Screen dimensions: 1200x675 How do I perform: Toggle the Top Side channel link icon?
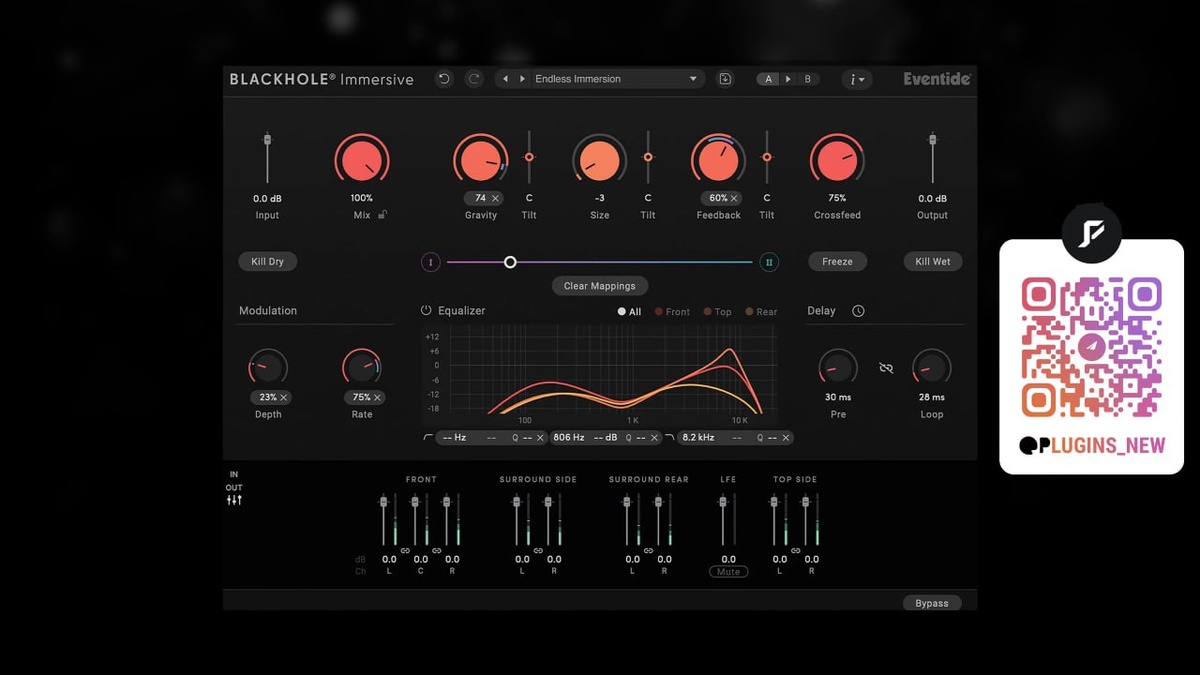click(796, 551)
